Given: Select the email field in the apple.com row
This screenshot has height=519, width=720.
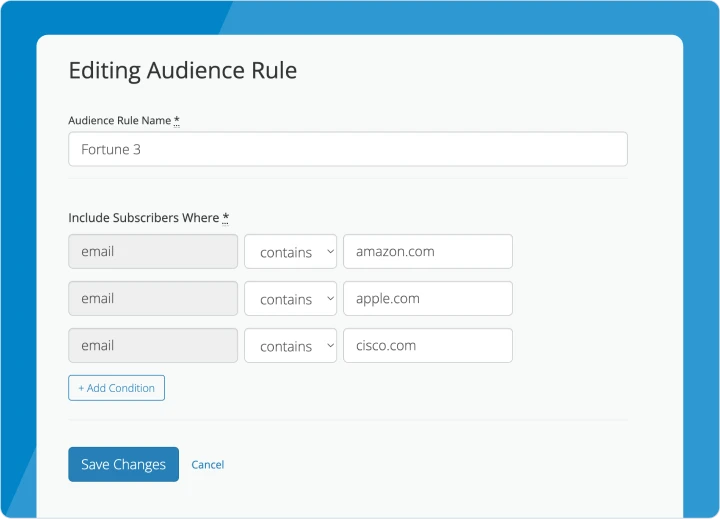Looking at the screenshot, I should point(153,299).
